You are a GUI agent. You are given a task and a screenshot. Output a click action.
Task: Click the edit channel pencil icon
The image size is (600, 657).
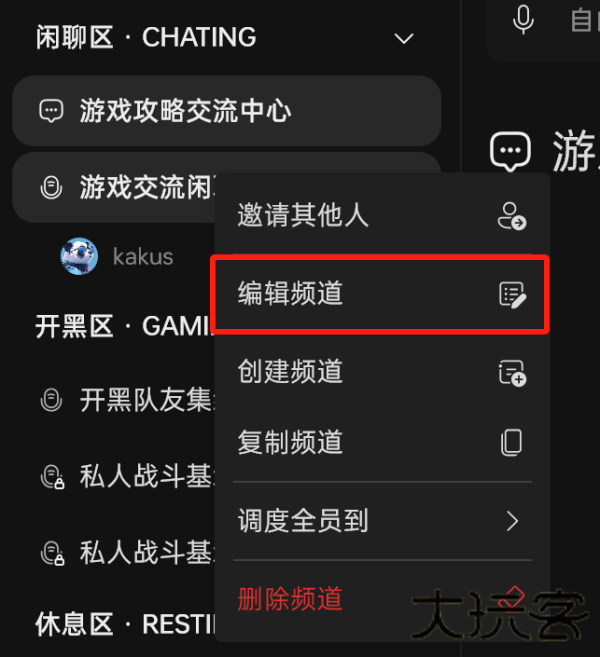coord(512,295)
